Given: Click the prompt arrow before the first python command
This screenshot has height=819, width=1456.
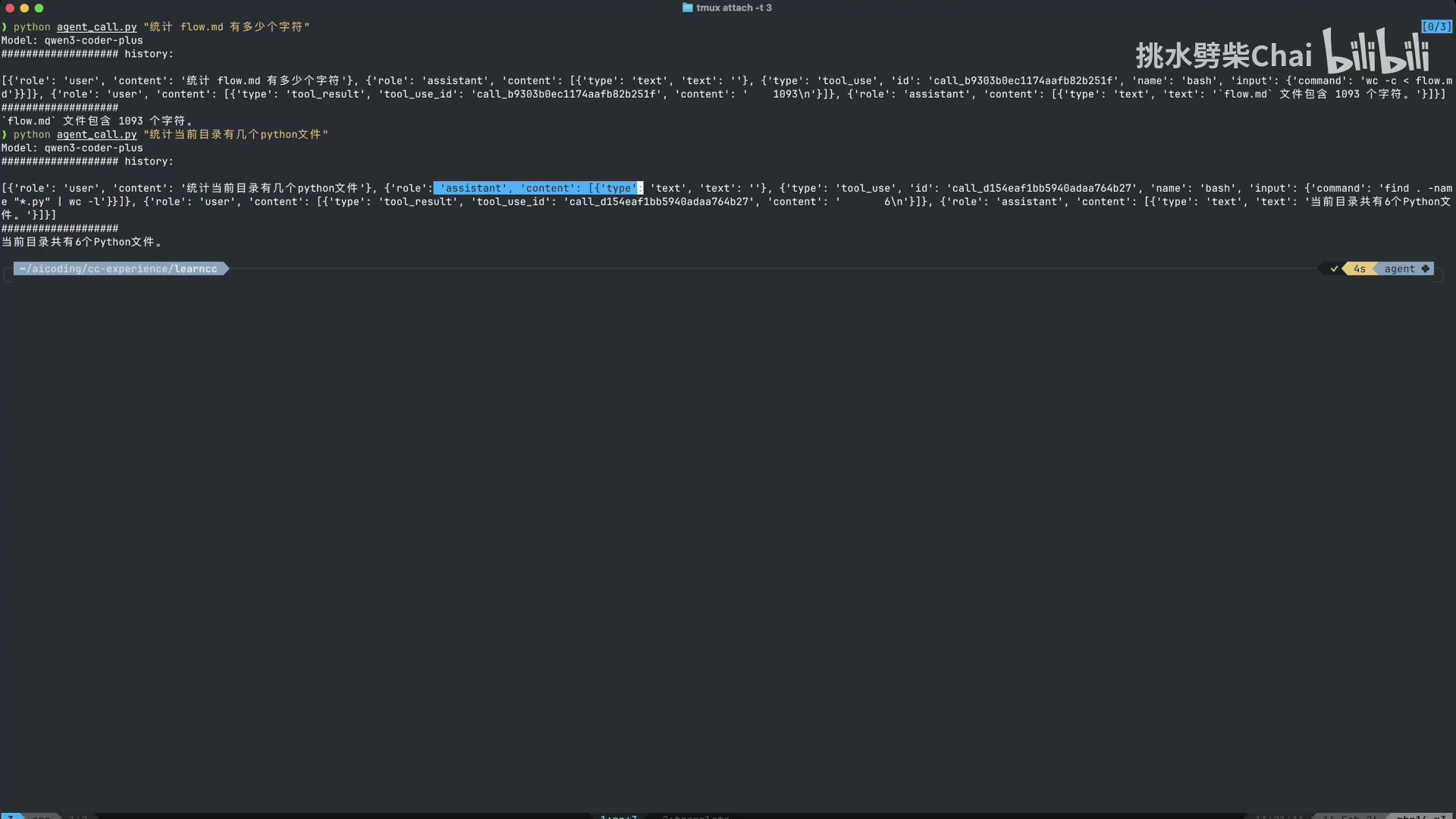Looking at the screenshot, I should pos(5,27).
